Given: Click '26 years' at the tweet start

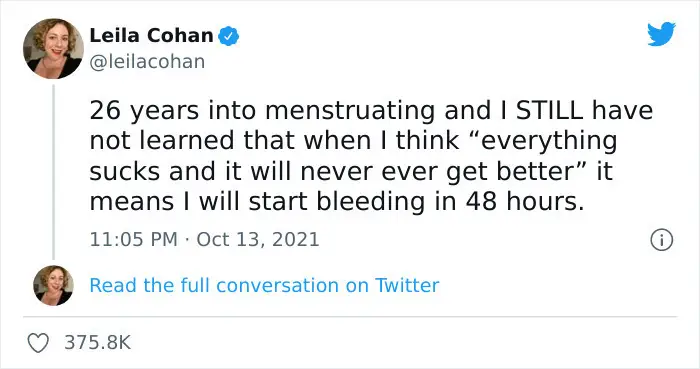Looking at the screenshot, I should 144,112.
